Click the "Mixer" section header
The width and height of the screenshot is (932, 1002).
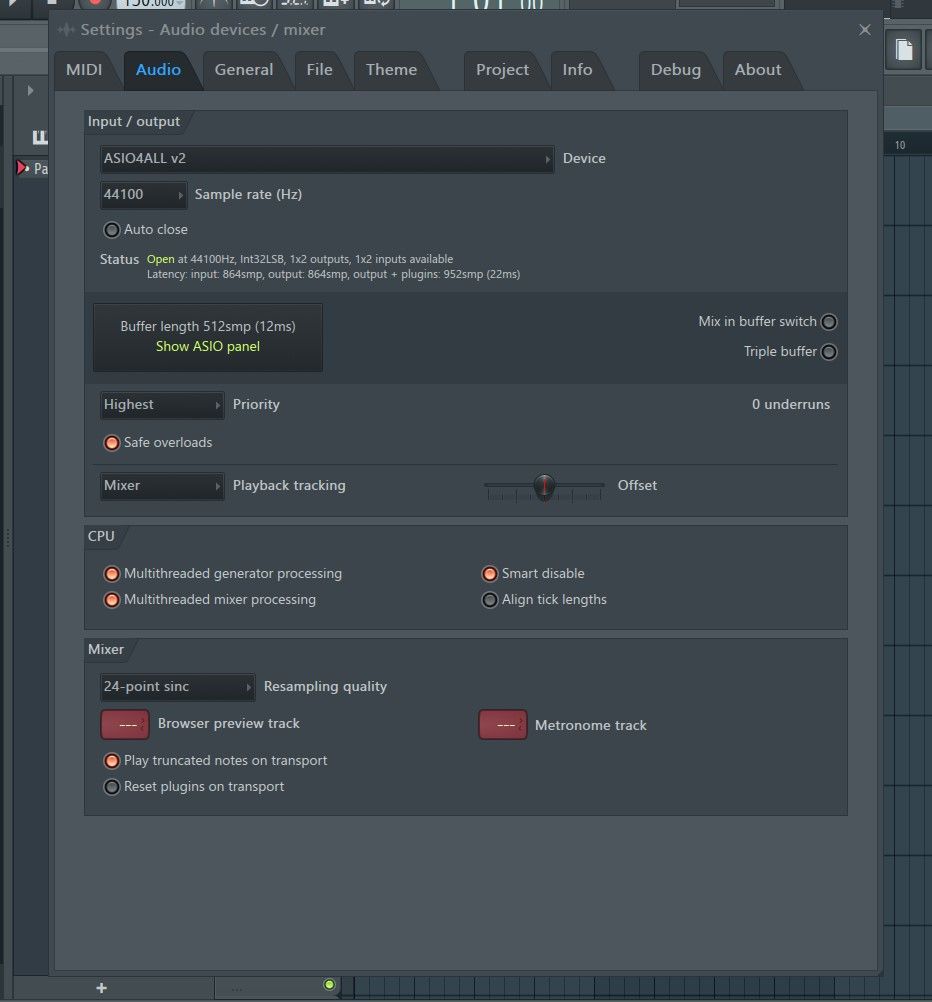click(105, 649)
